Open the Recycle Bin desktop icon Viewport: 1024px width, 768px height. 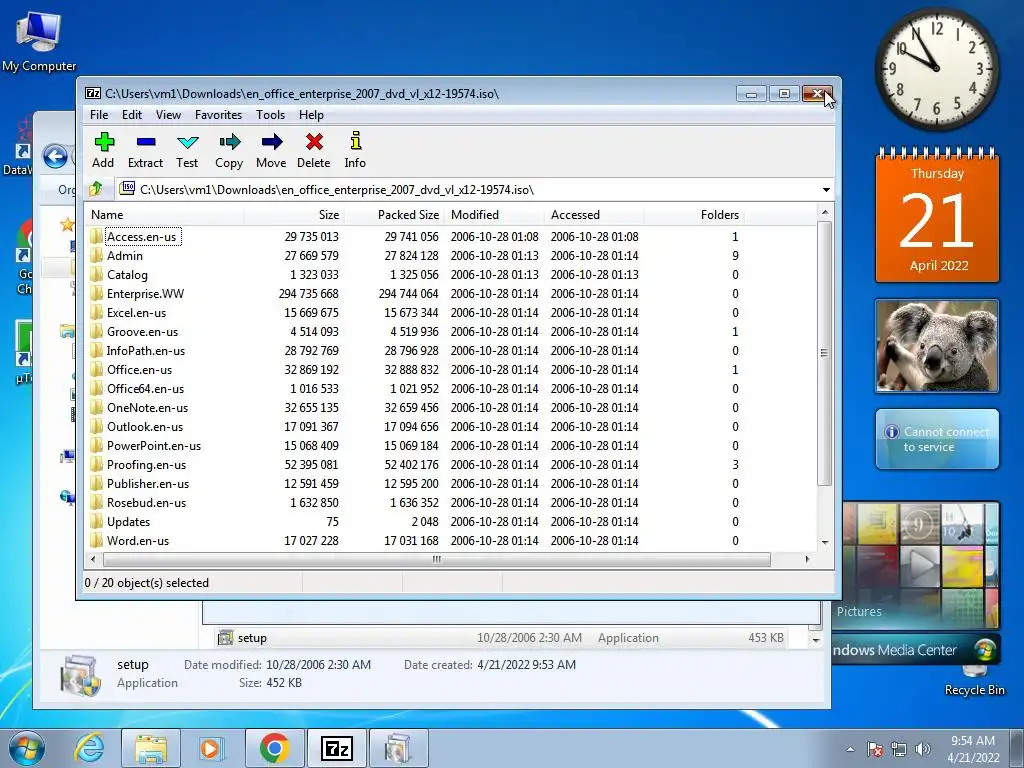tap(974, 679)
